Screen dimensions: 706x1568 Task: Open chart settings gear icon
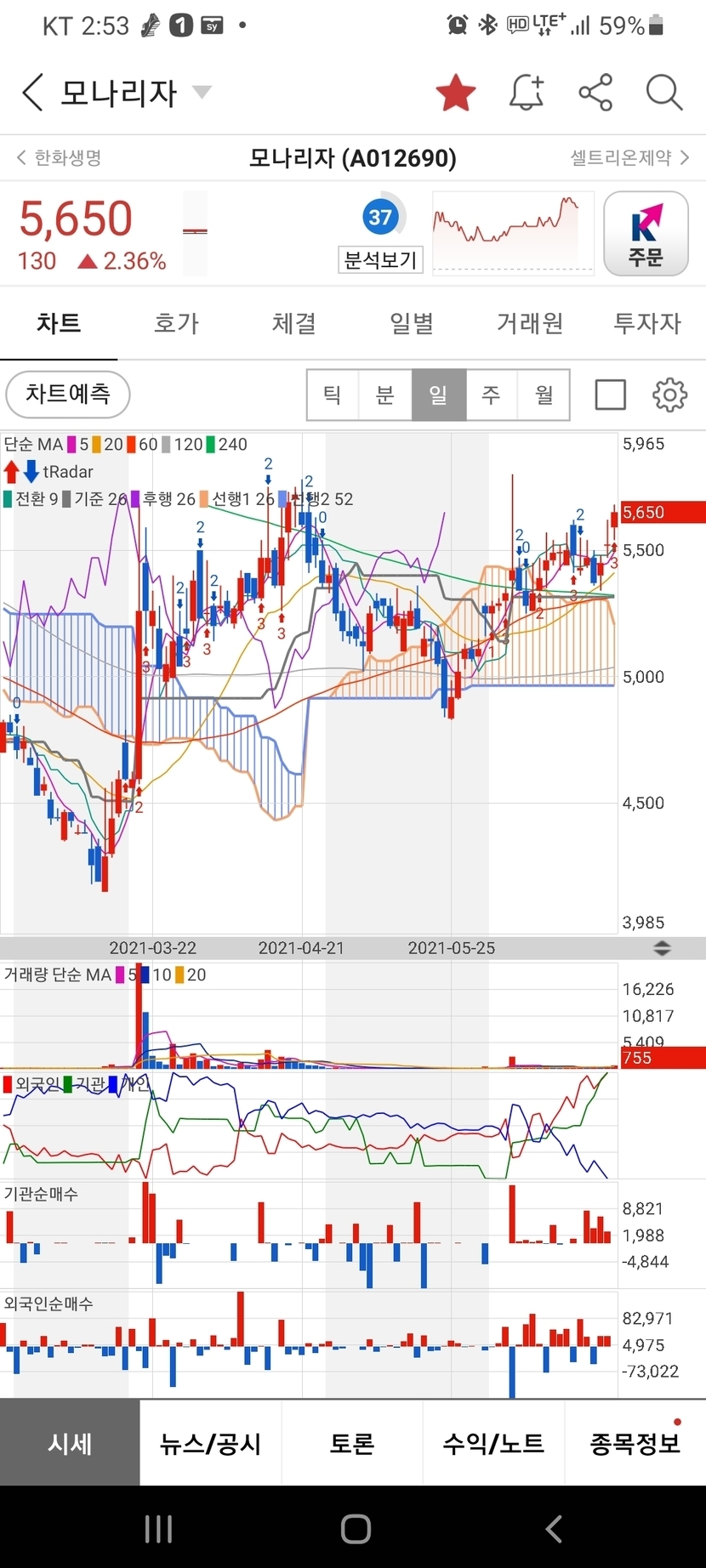[669, 395]
